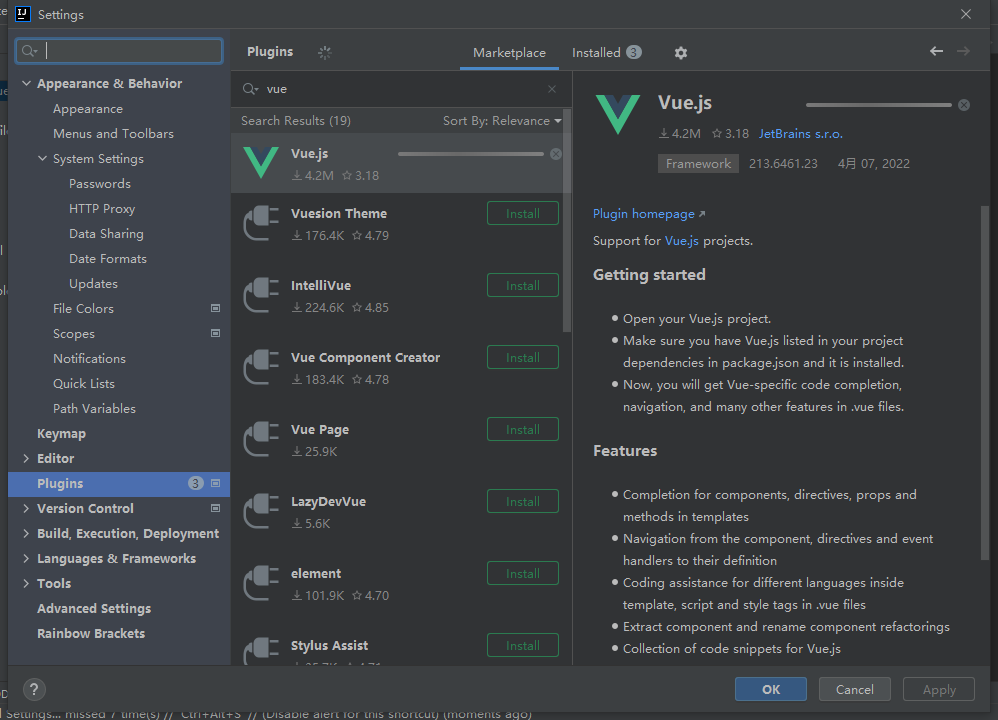
Task: Switch to the Installed tab
Action: (x=606, y=53)
